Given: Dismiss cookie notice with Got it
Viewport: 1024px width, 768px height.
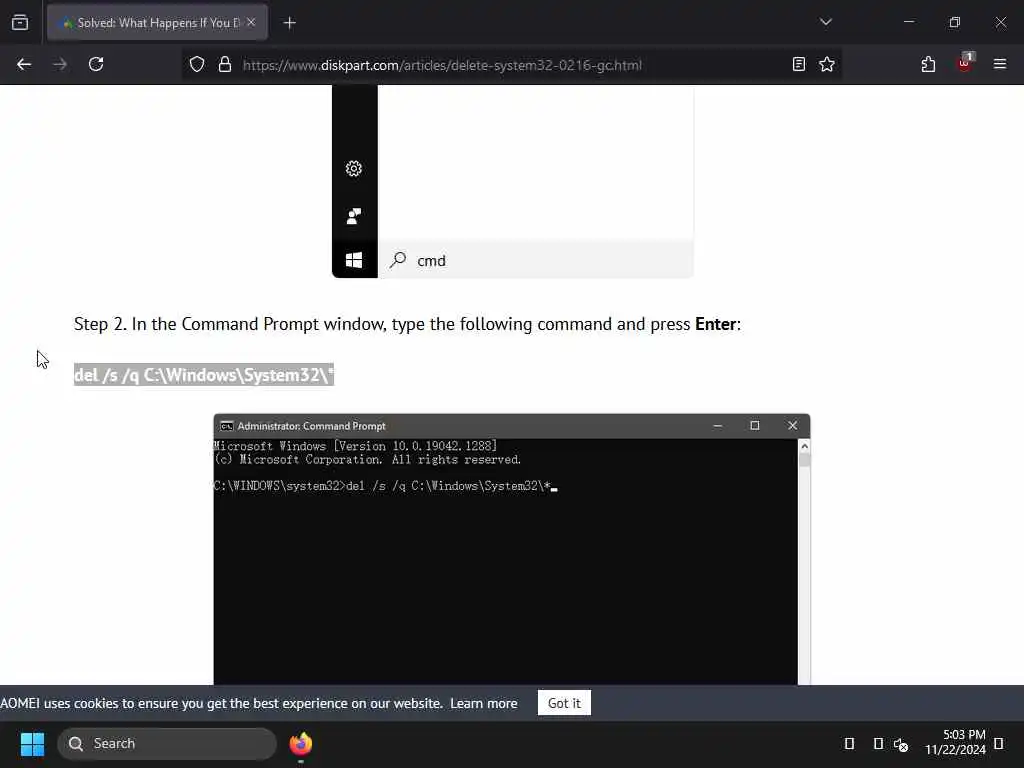Looking at the screenshot, I should point(564,703).
